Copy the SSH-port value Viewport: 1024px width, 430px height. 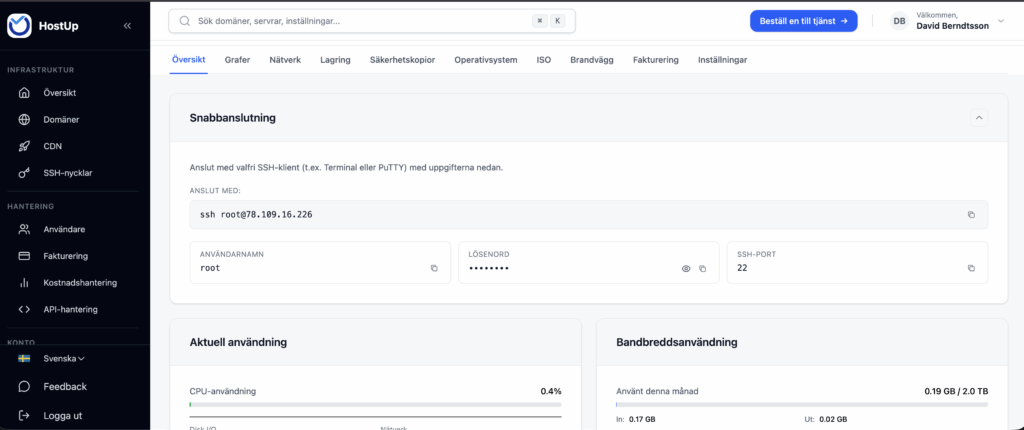(971, 268)
